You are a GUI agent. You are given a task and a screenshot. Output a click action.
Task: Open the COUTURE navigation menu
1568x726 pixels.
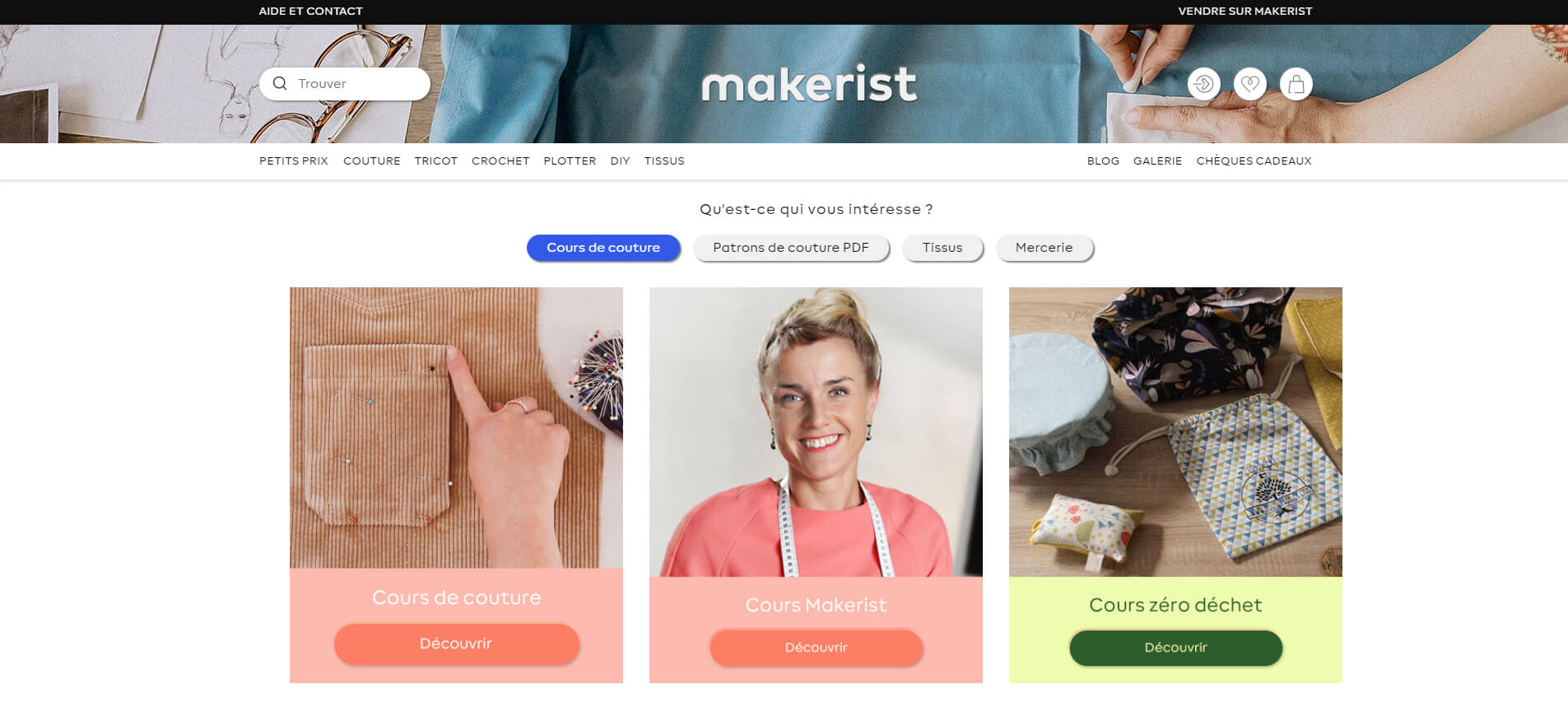(371, 161)
